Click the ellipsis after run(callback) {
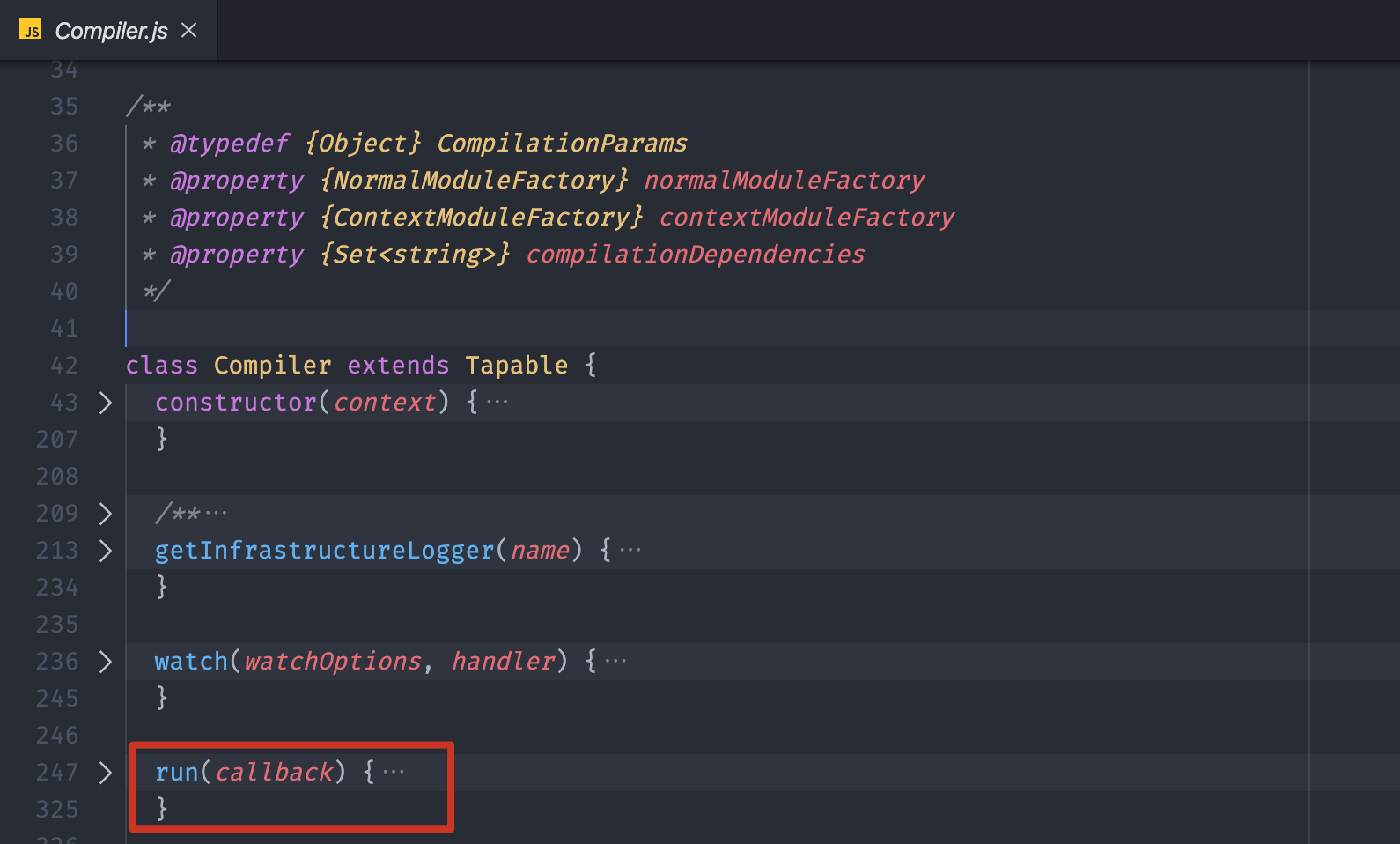The height and width of the screenshot is (844, 1400). (x=394, y=773)
